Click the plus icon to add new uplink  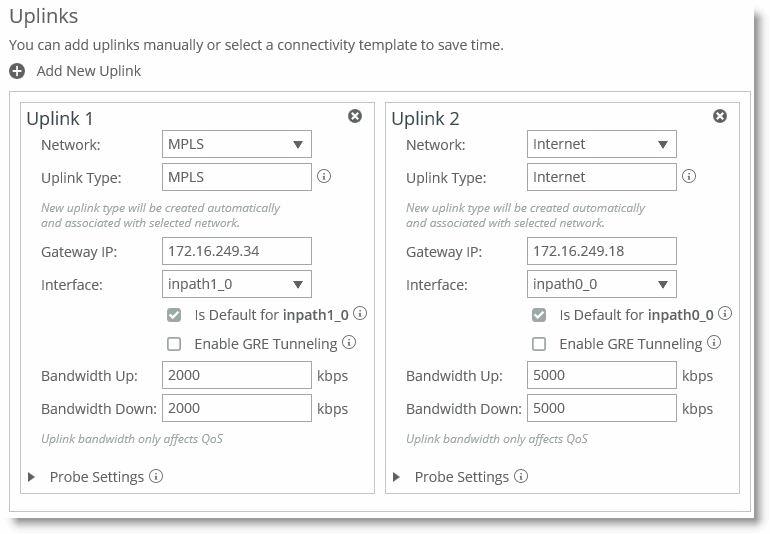[17, 71]
